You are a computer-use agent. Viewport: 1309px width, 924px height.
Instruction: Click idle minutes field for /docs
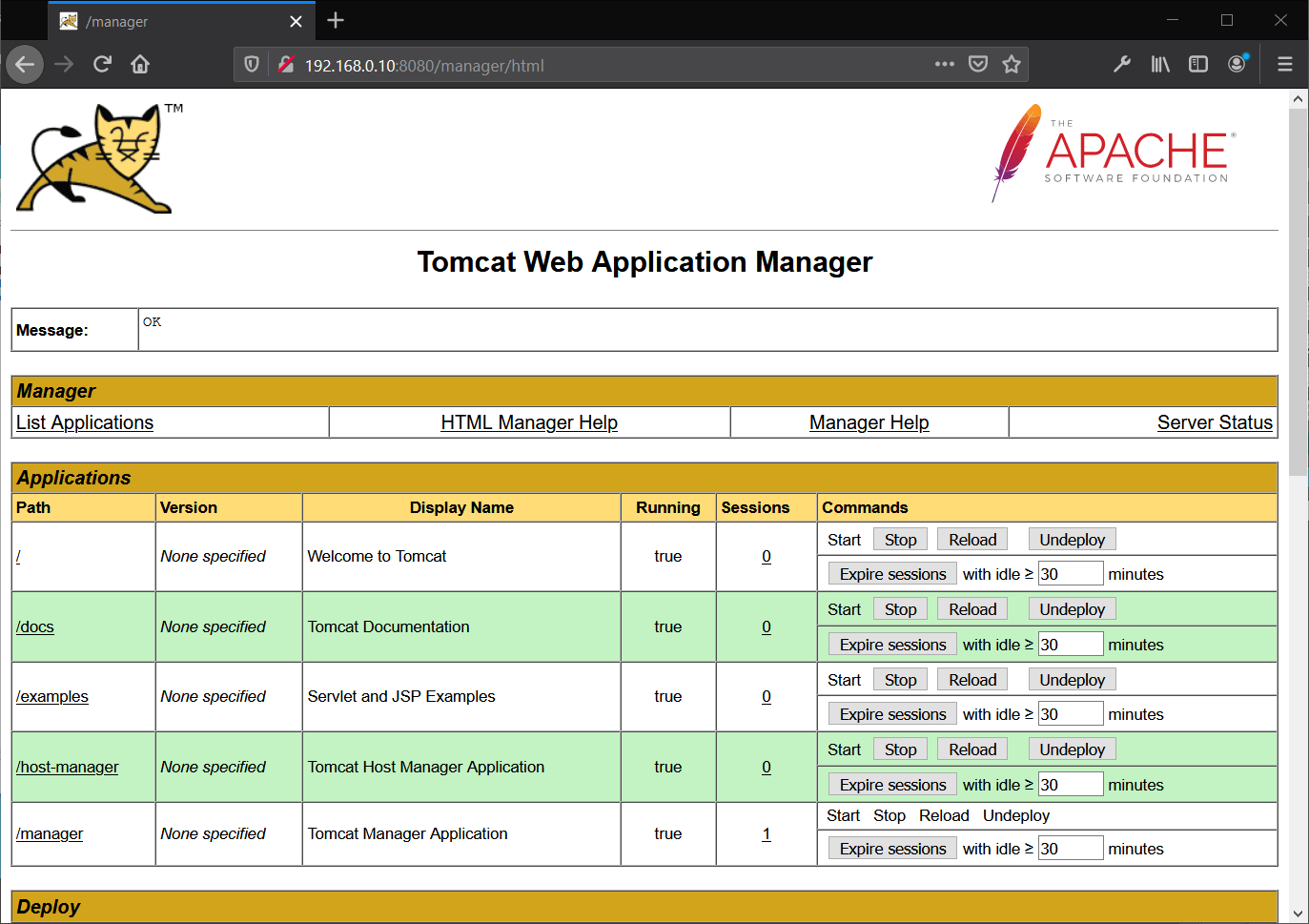(1071, 645)
